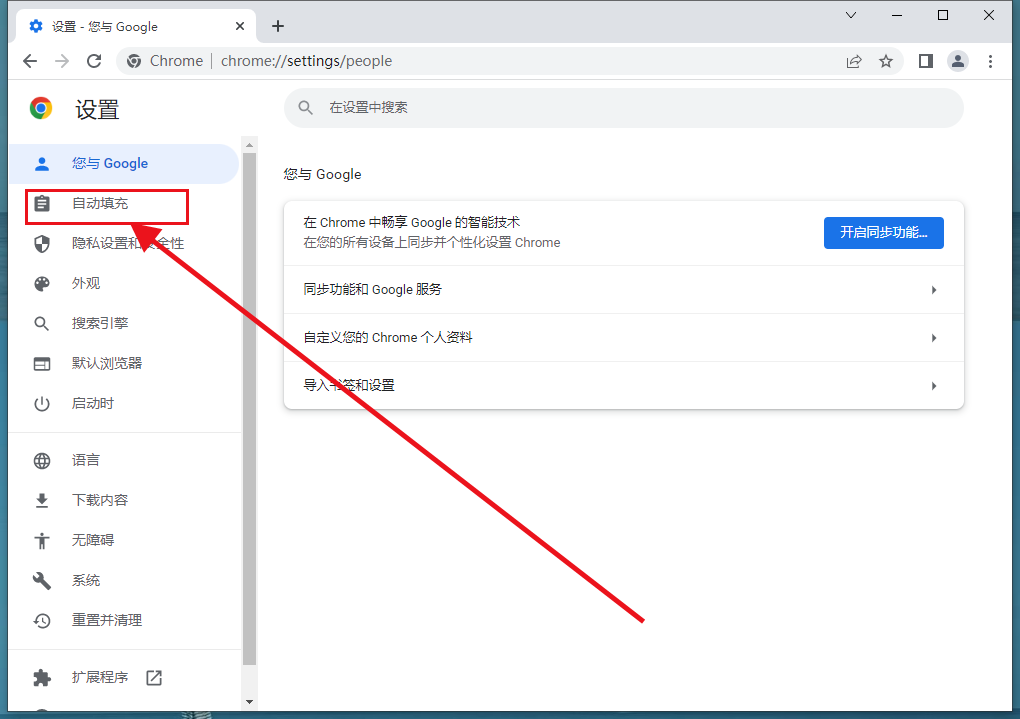Open a new tab with plus button
Image resolution: width=1020 pixels, height=719 pixels.
pyautogui.click(x=278, y=26)
